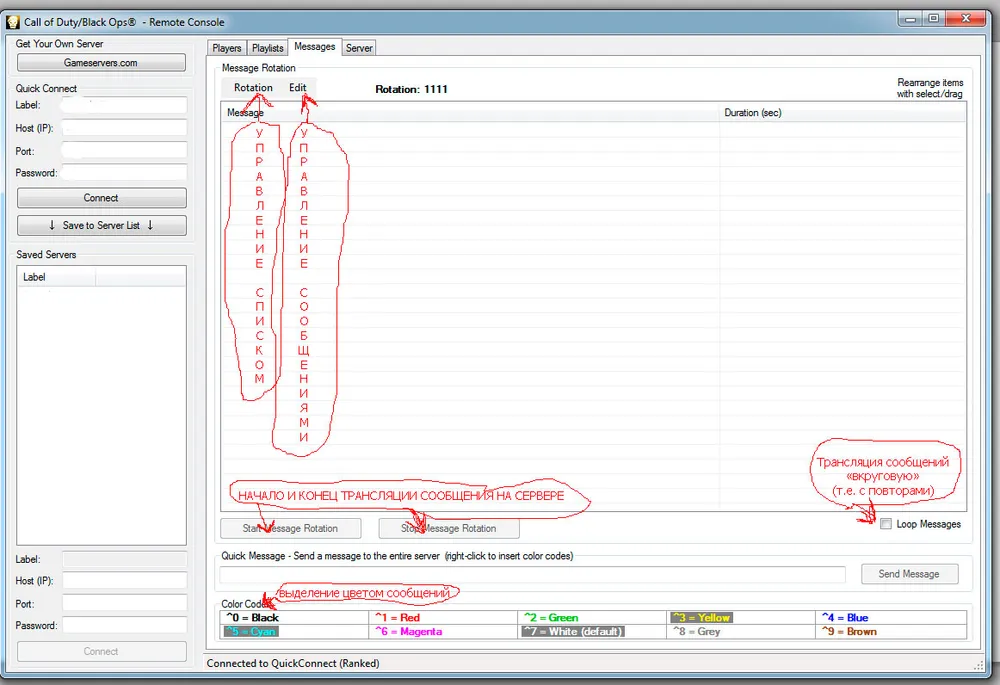Click Stop Message Rotation button
1000x685 pixels.
(448, 528)
